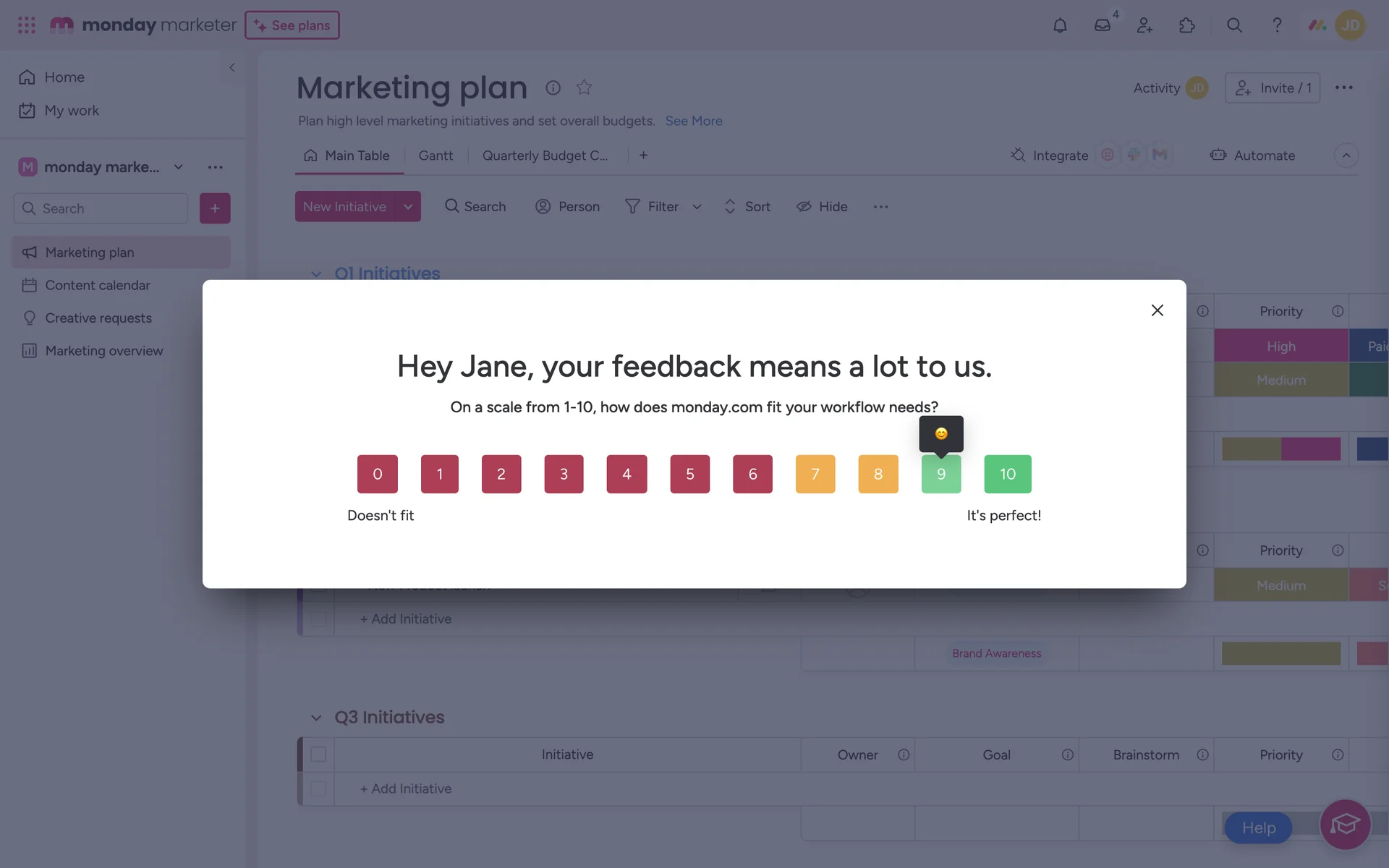Select the green 10 rating square
Image resolution: width=1389 pixels, height=868 pixels.
[1007, 474]
